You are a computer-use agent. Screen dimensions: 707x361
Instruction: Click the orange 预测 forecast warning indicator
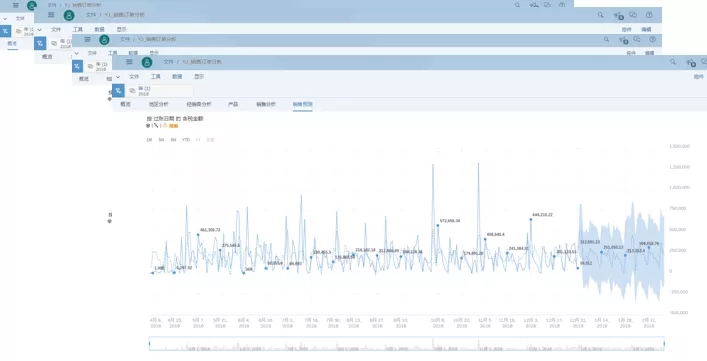[x=171, y=126]
